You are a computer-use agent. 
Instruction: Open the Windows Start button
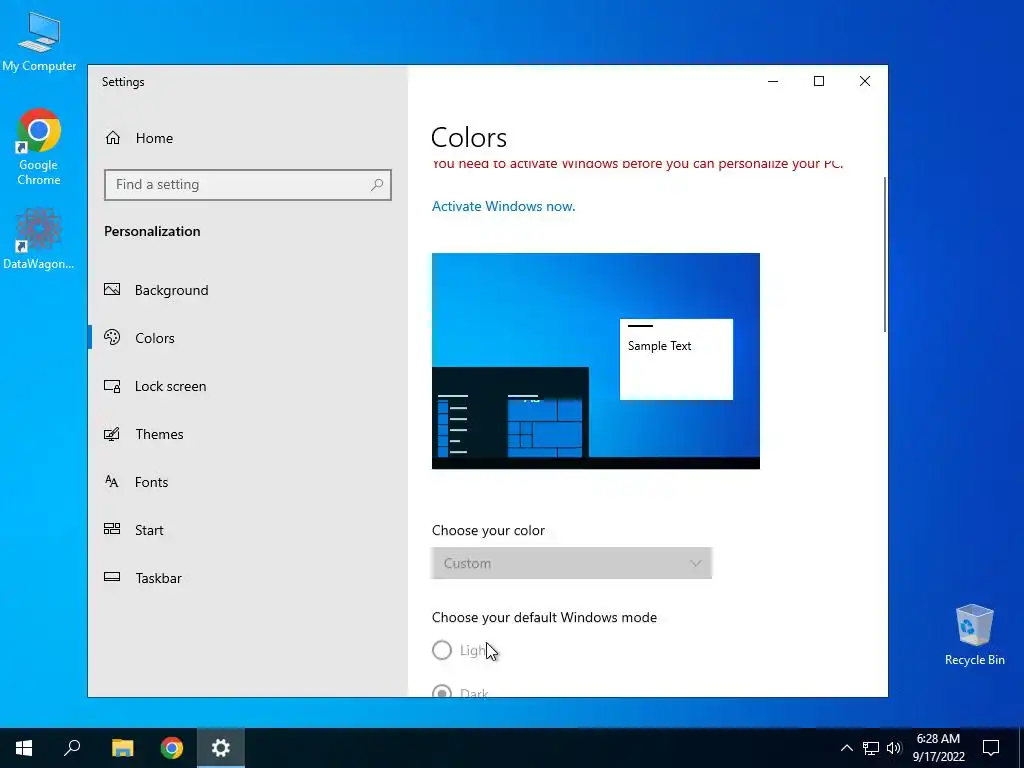coord(24,748)
